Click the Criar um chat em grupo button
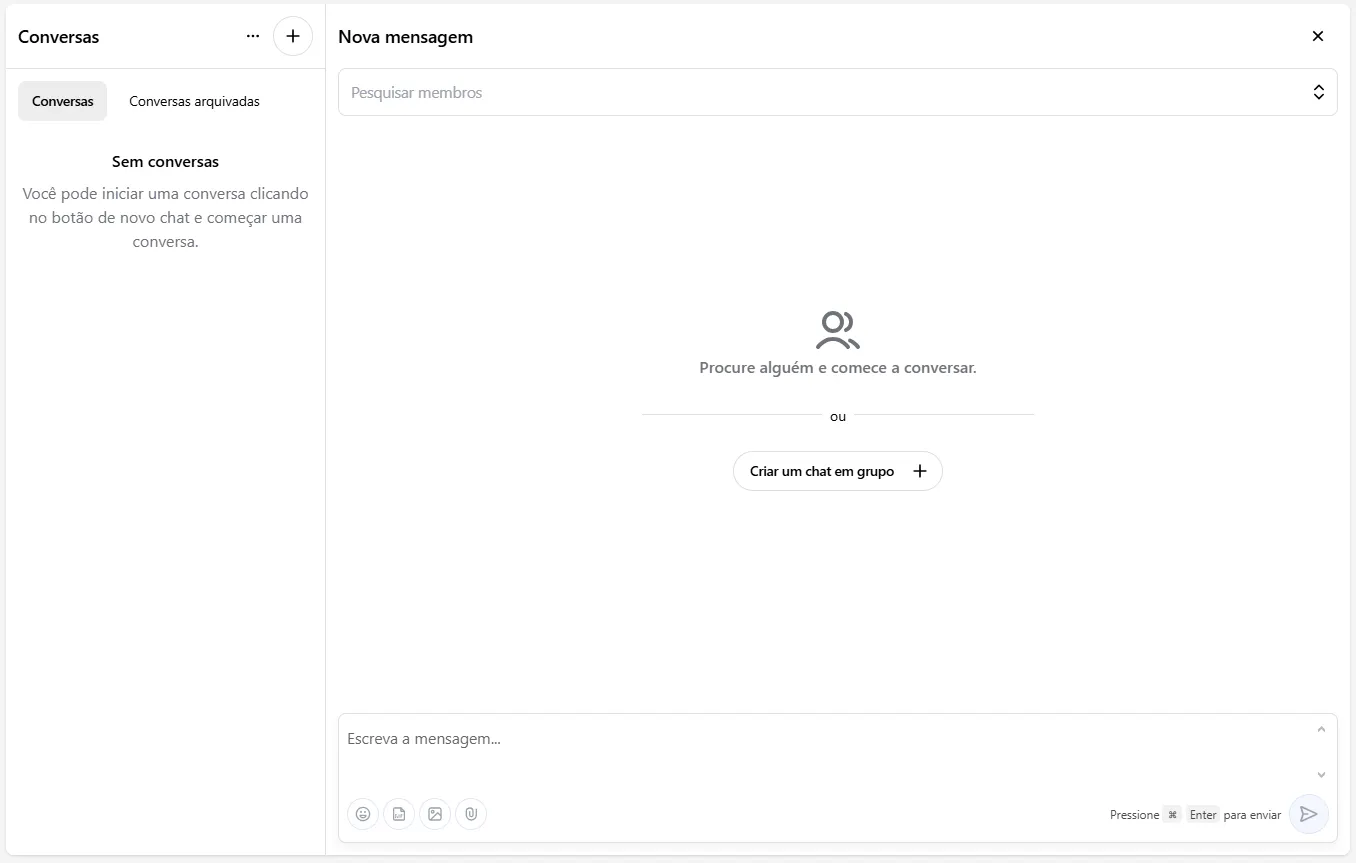This screenshot has width=1356, height=863. [838, 471]
